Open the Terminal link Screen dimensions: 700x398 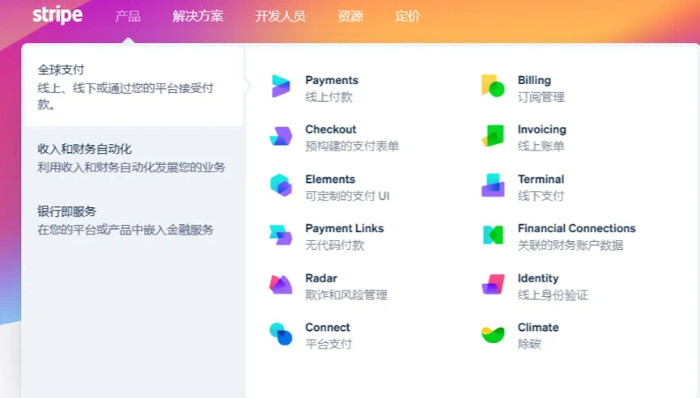coord(541,179)
